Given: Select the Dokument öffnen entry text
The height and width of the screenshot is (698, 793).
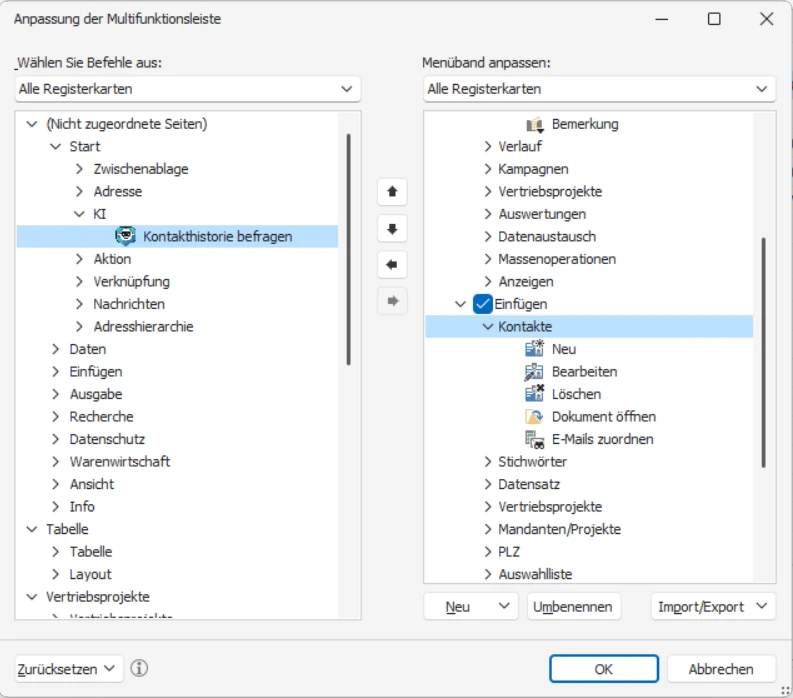Looking at the screenshot, I should [x=604, y=417].
